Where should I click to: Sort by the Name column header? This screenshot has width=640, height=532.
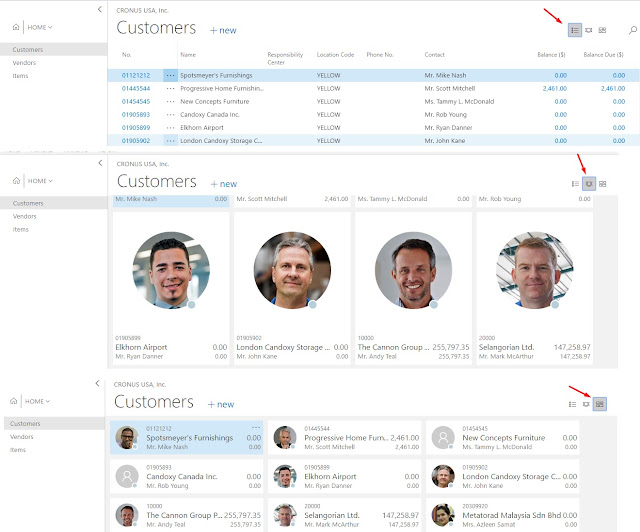coord(188,55)
